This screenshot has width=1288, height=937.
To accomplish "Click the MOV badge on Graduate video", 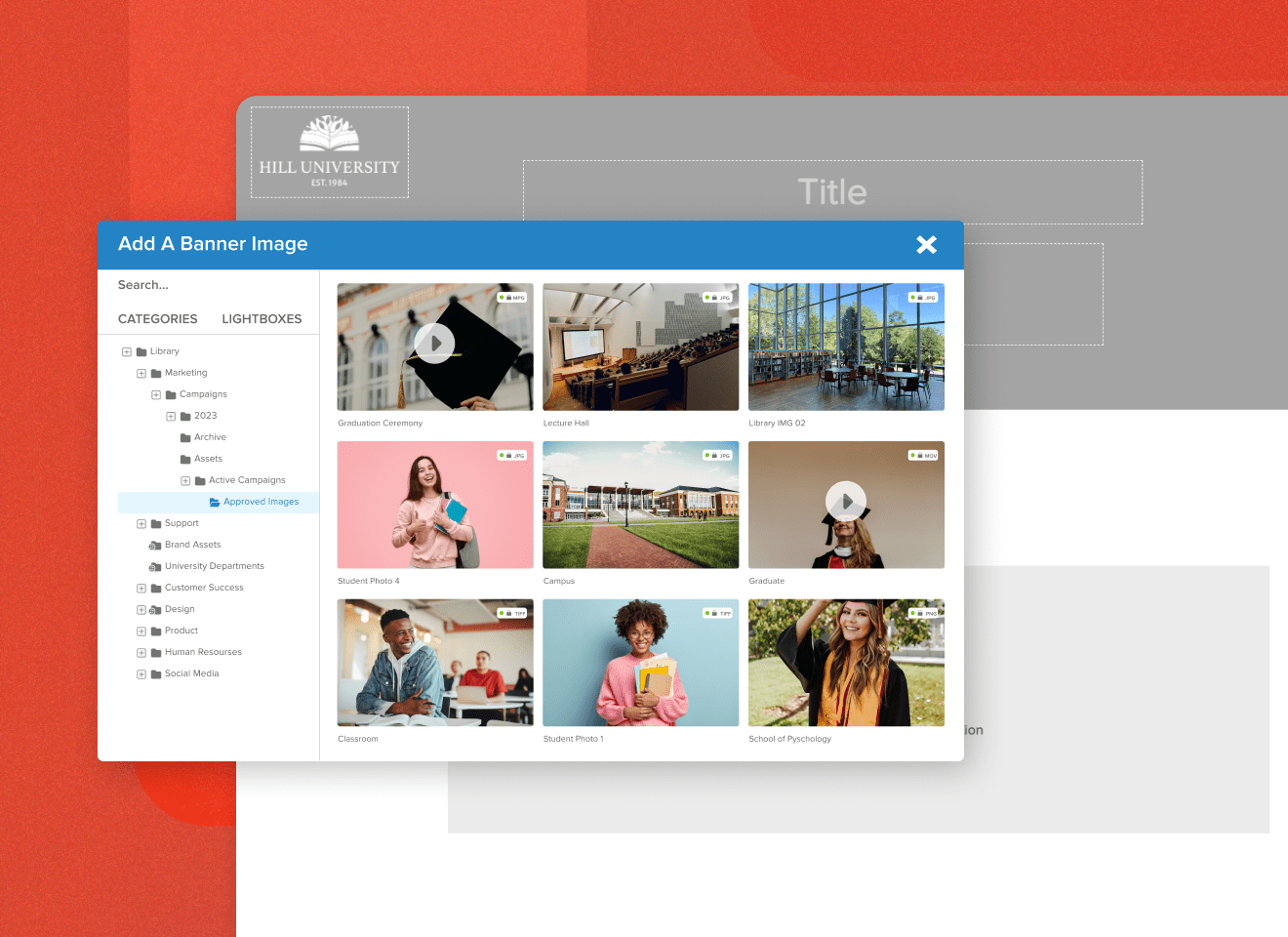I will [x=923, y=456].
